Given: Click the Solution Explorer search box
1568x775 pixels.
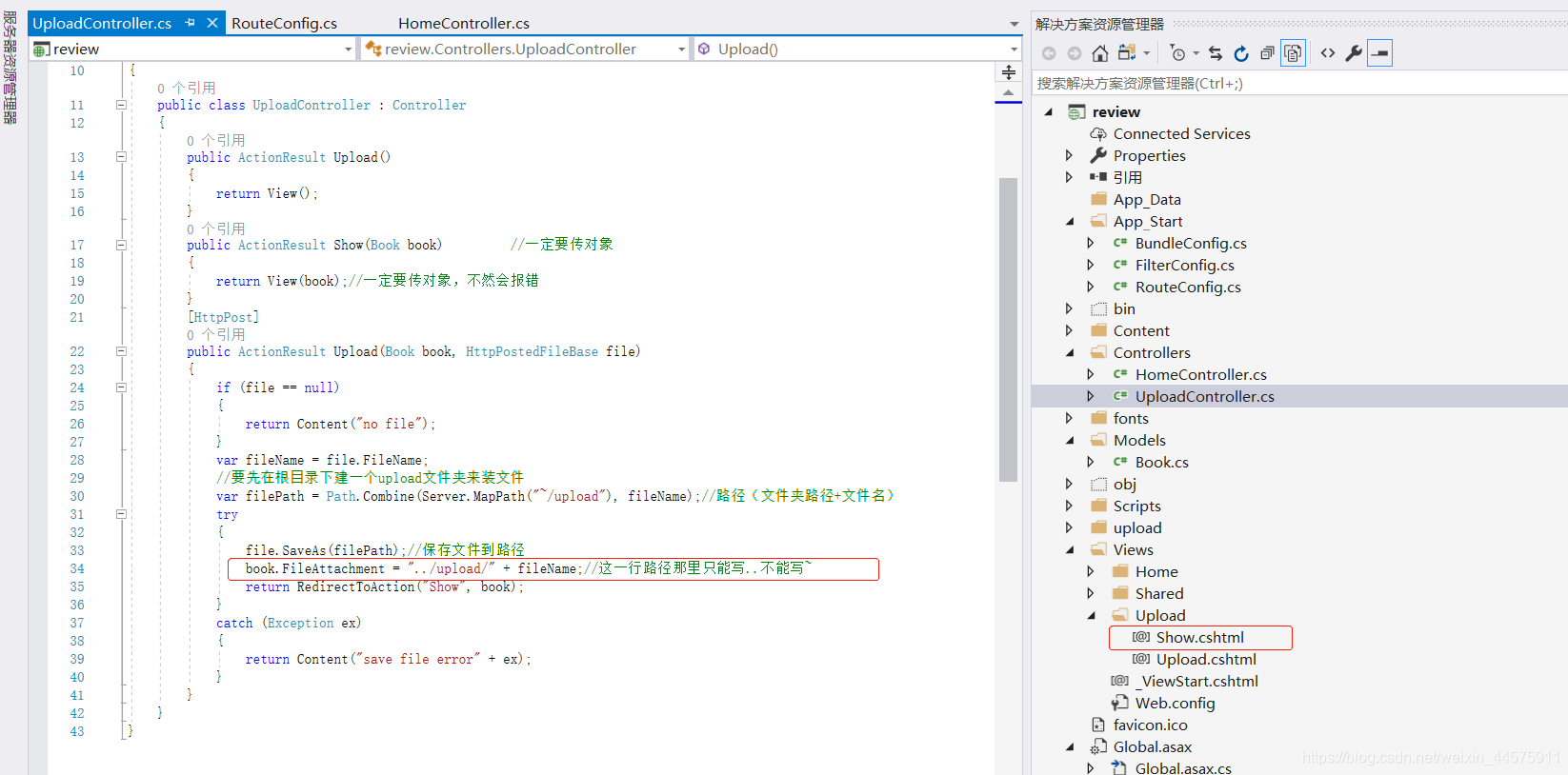Looking at the screenshot, I should point(1299,84).
